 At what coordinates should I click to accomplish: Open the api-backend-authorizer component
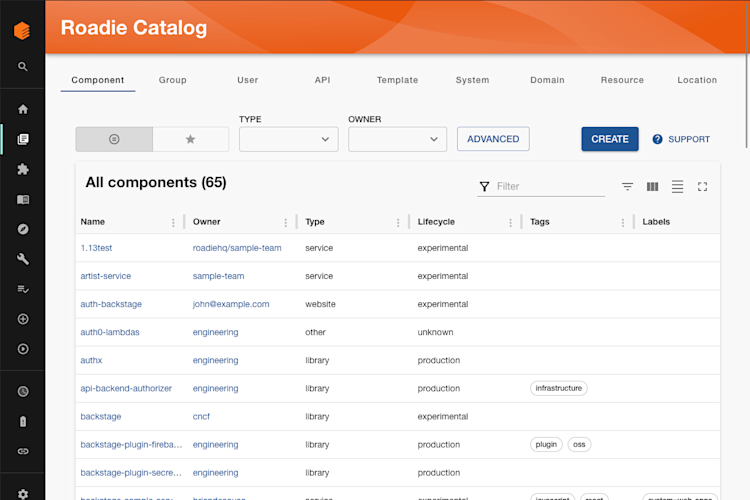coord(126,388)
